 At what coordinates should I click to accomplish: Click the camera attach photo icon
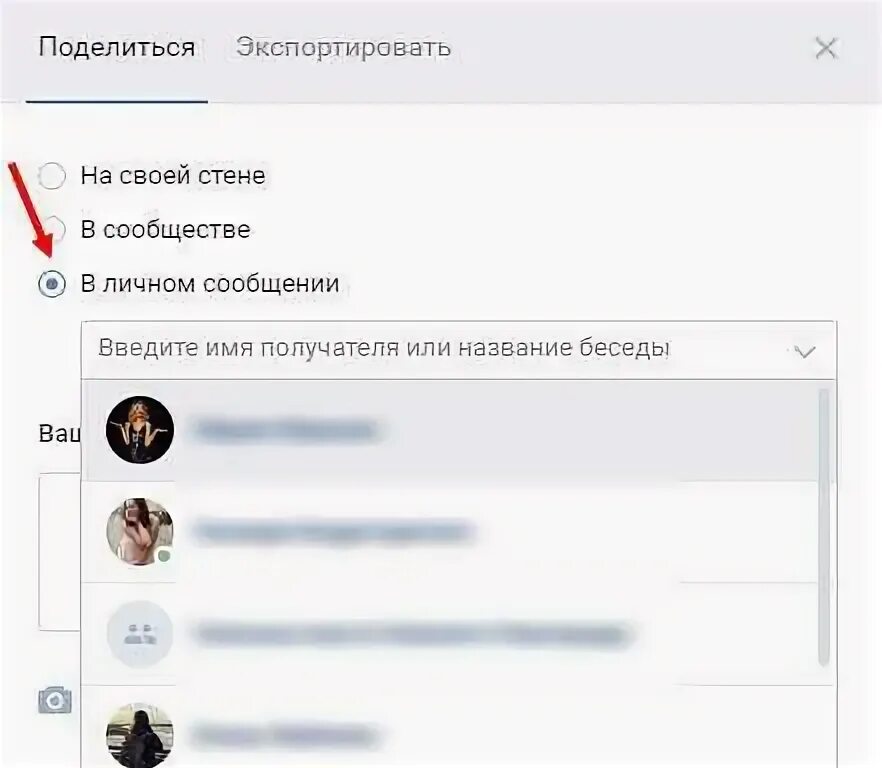tap(55, 700)
